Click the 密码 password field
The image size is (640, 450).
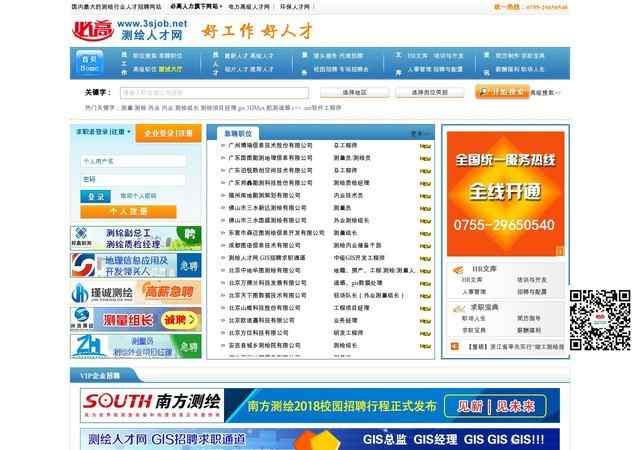click(133, 179)
